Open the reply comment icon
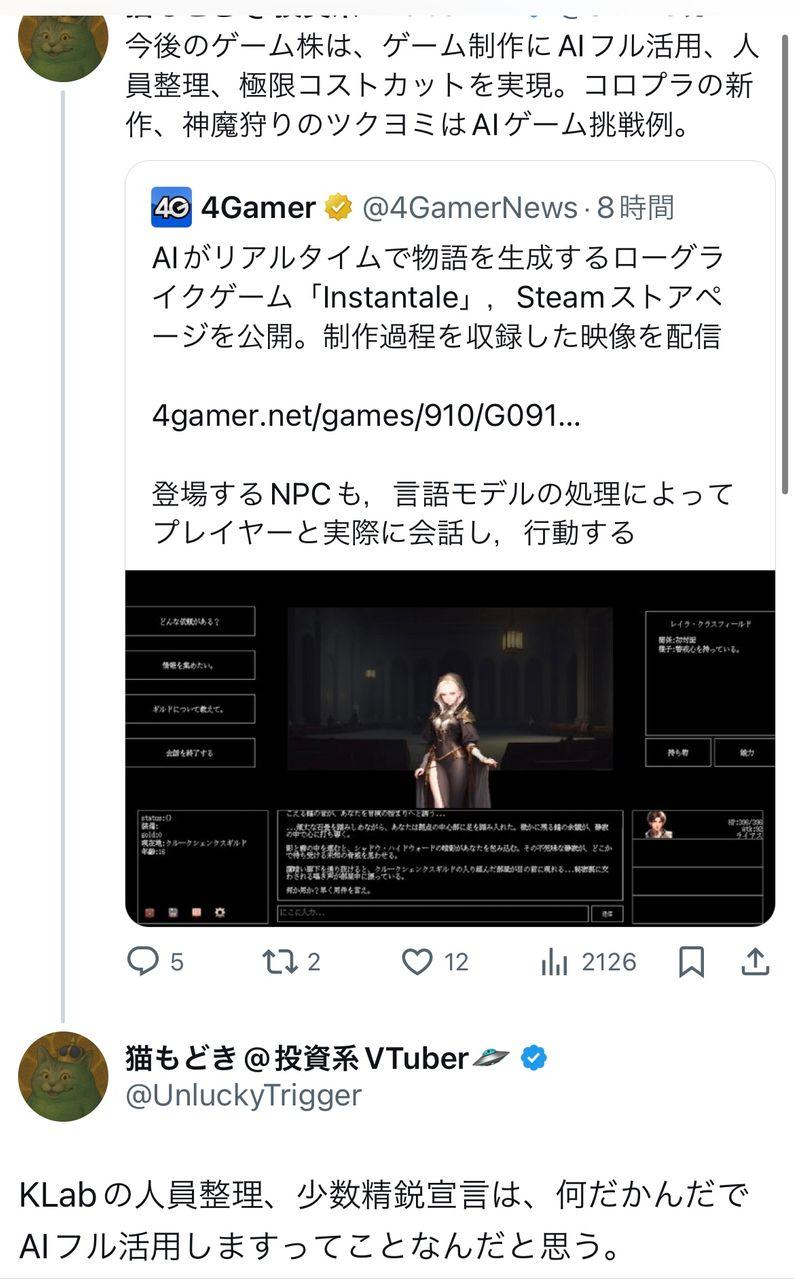The height and width of the screenshot is (1280, 794). (x=144, y=962)
